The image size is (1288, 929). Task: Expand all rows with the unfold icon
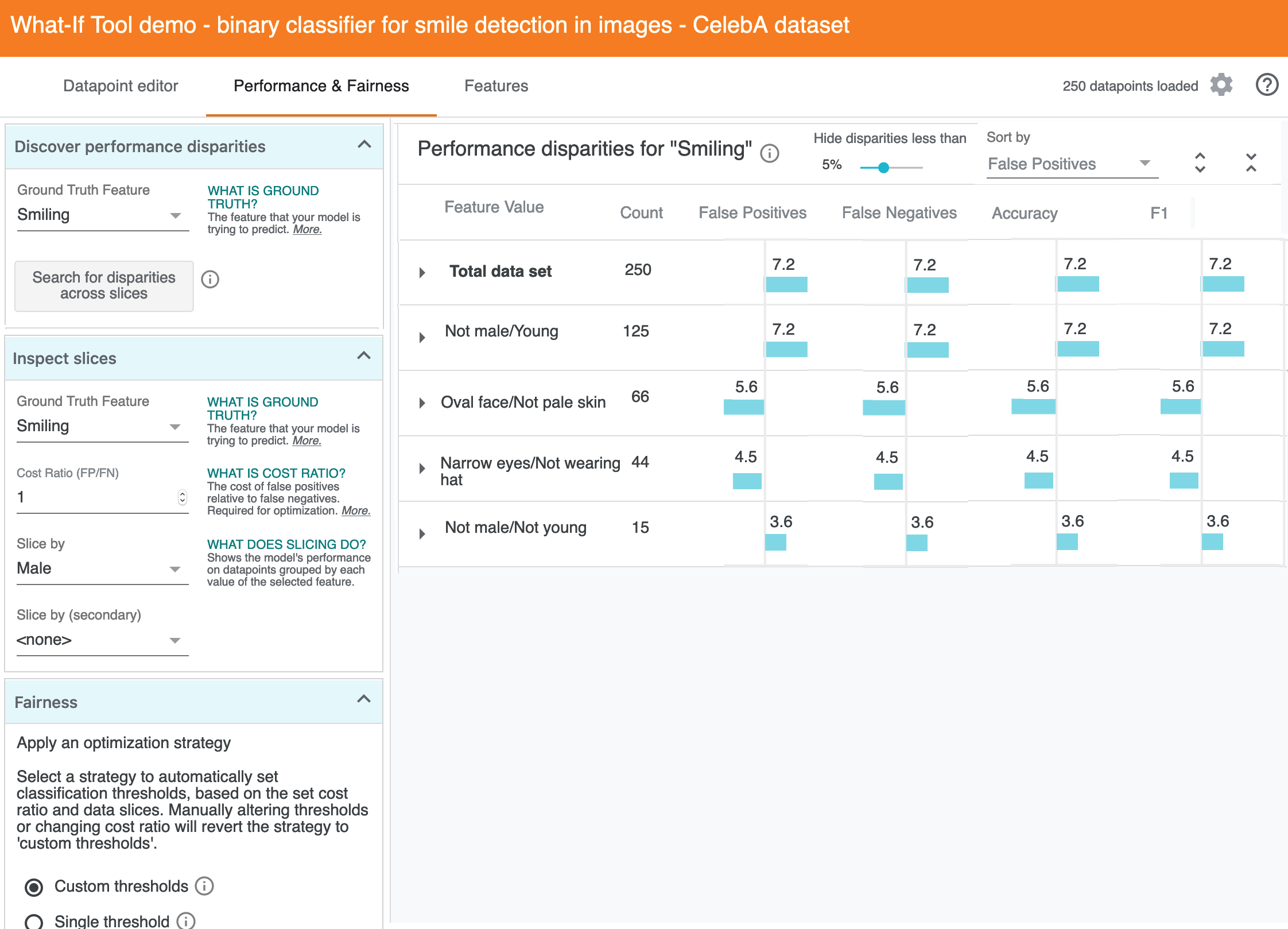point(1200,162)
